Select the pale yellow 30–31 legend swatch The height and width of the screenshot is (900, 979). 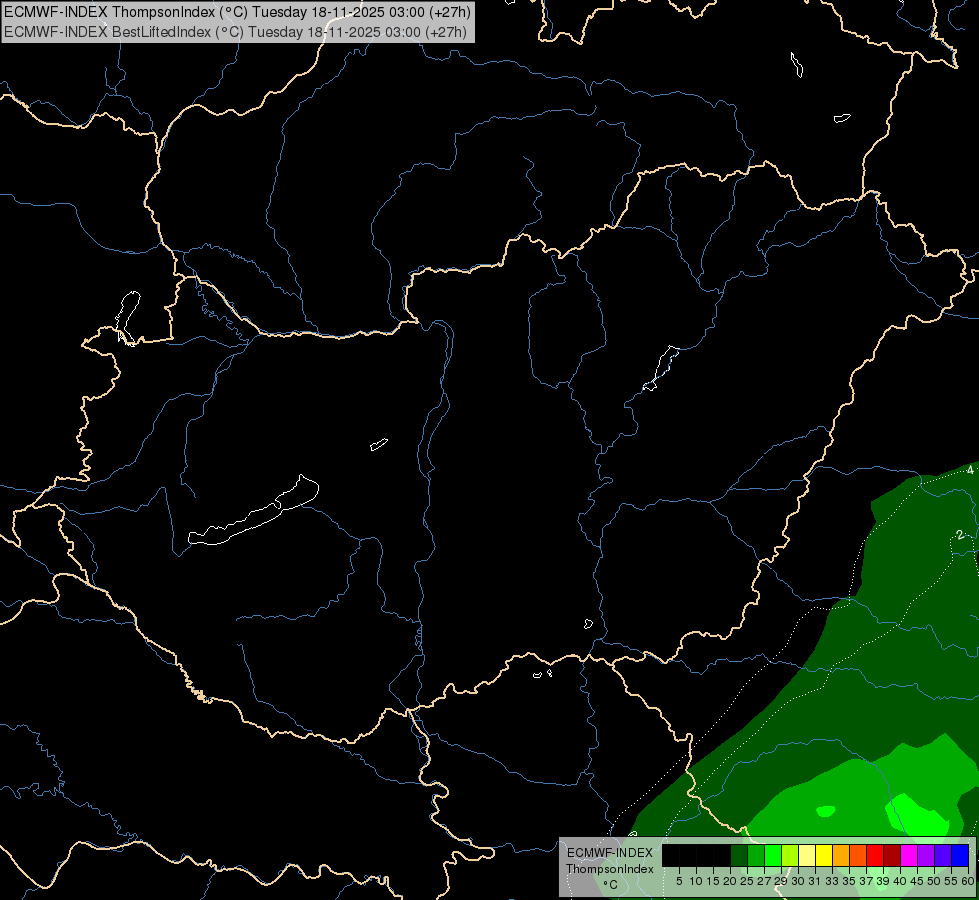807,855
